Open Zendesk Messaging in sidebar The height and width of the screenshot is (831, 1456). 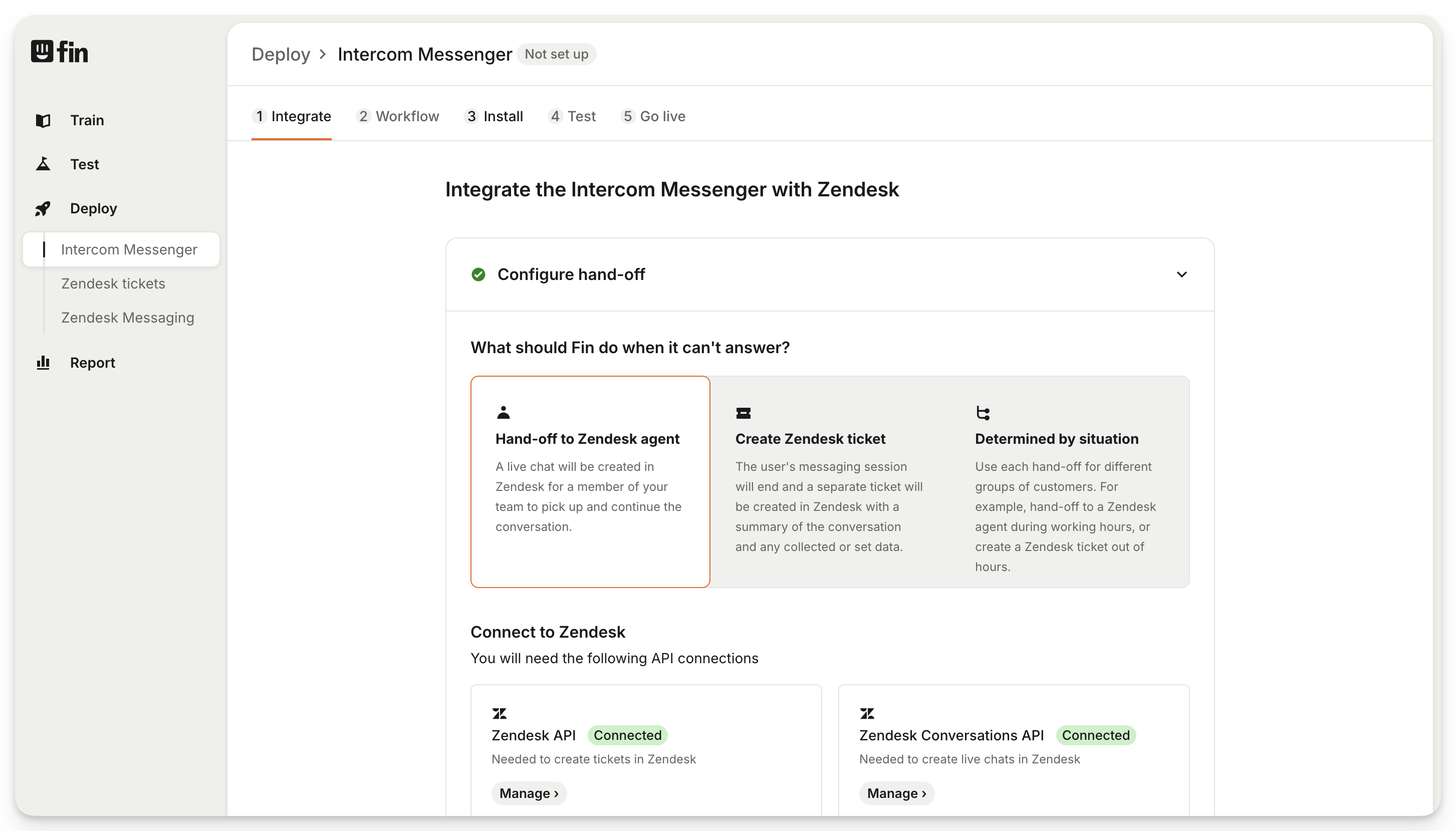(x=127, y=318)
